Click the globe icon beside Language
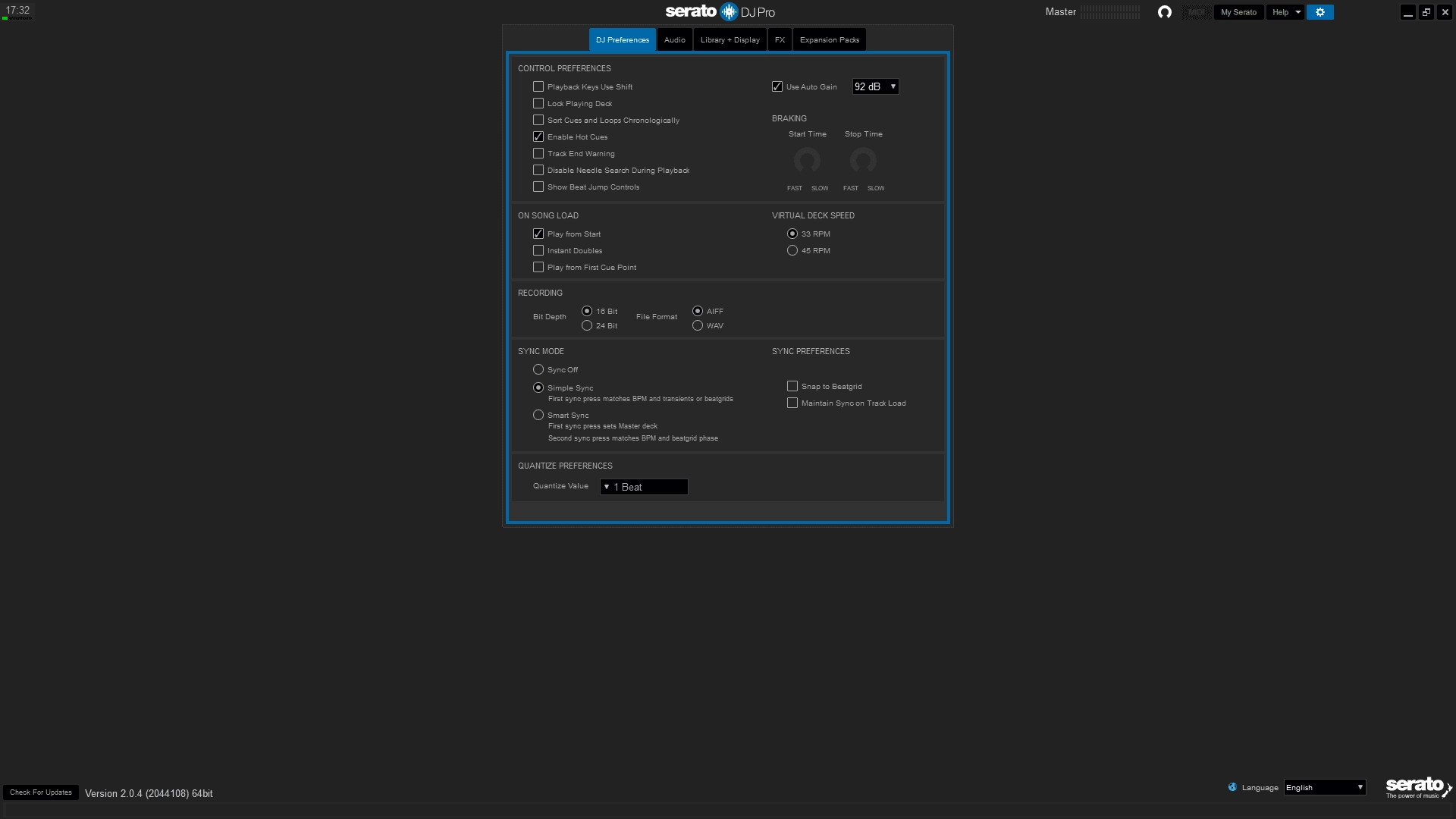 tap(1232, 787)
